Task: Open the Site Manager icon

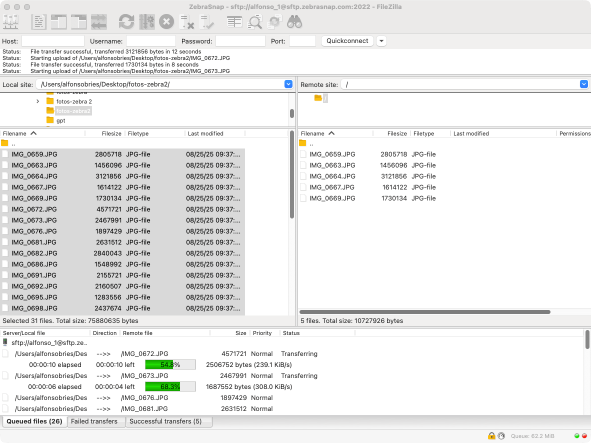Action: point(11,22)
